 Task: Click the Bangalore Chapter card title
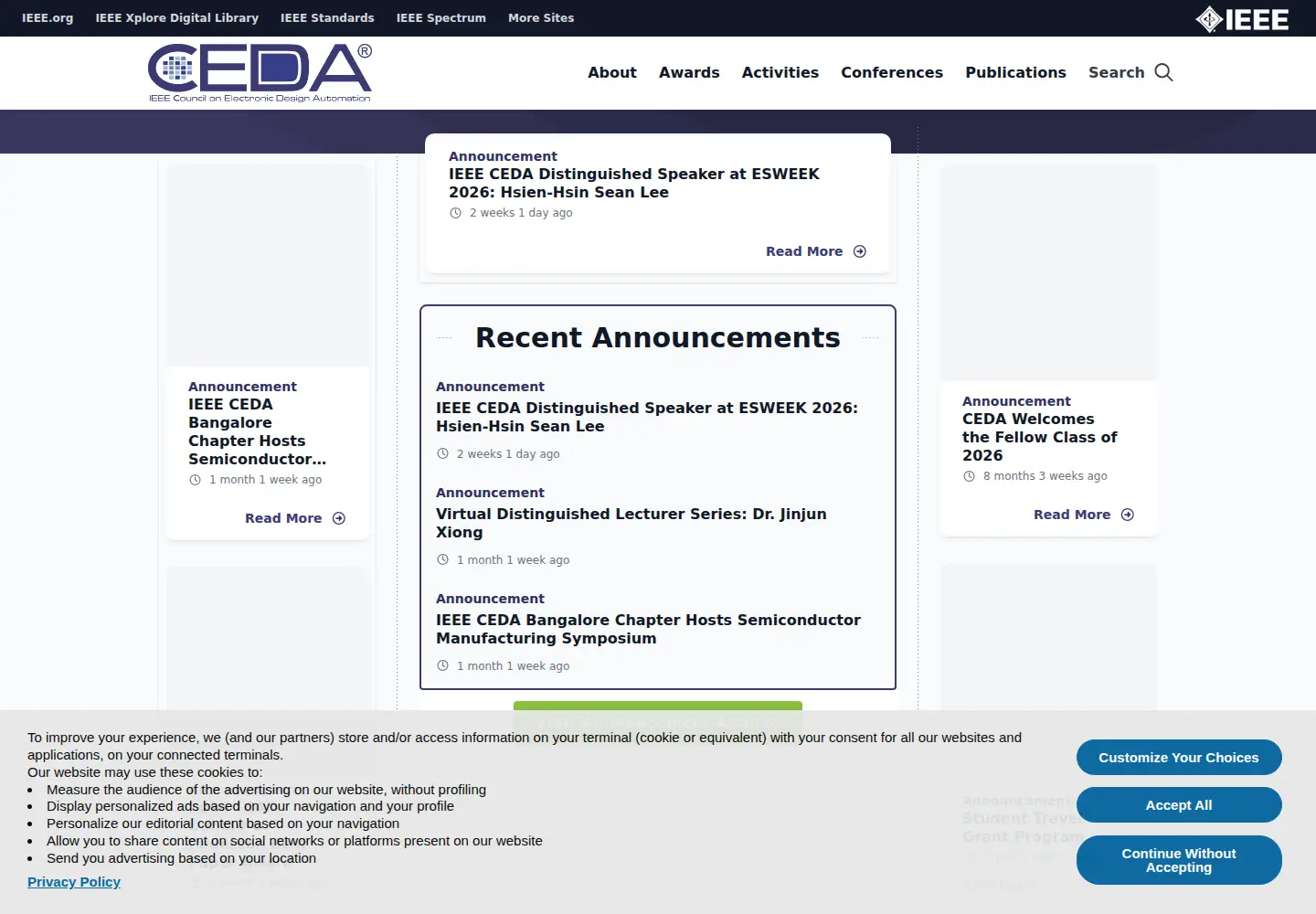(x=257, y=431)
